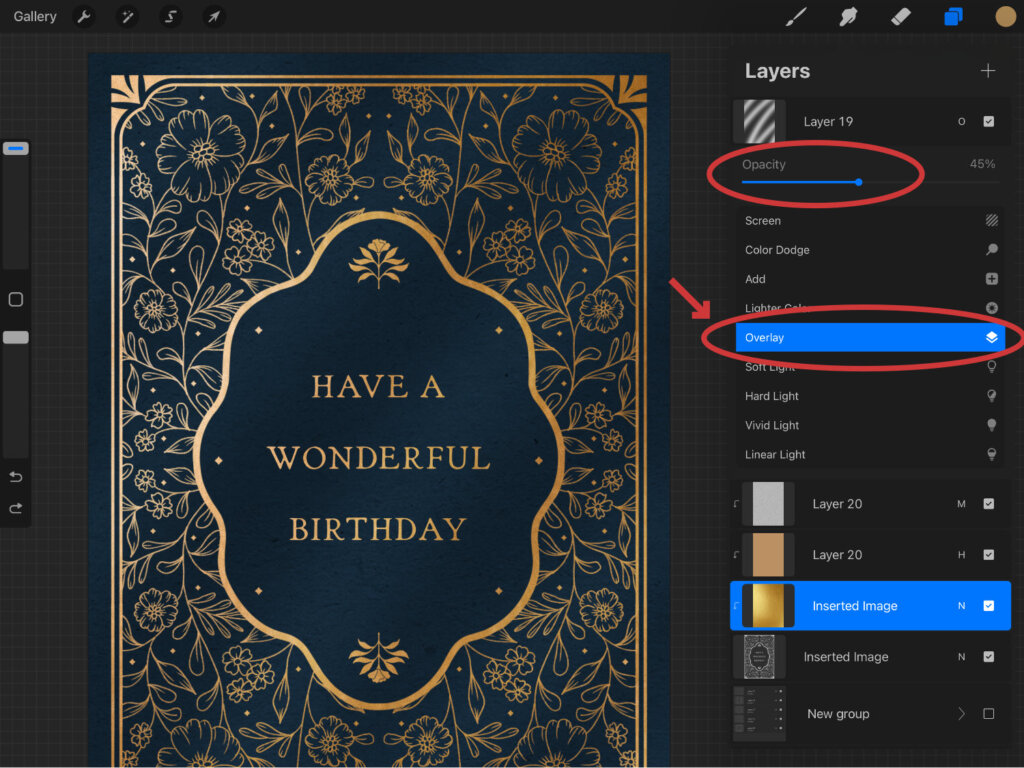Expand New group with chevron
The image size is (1024, 768).
click(961, 714)
